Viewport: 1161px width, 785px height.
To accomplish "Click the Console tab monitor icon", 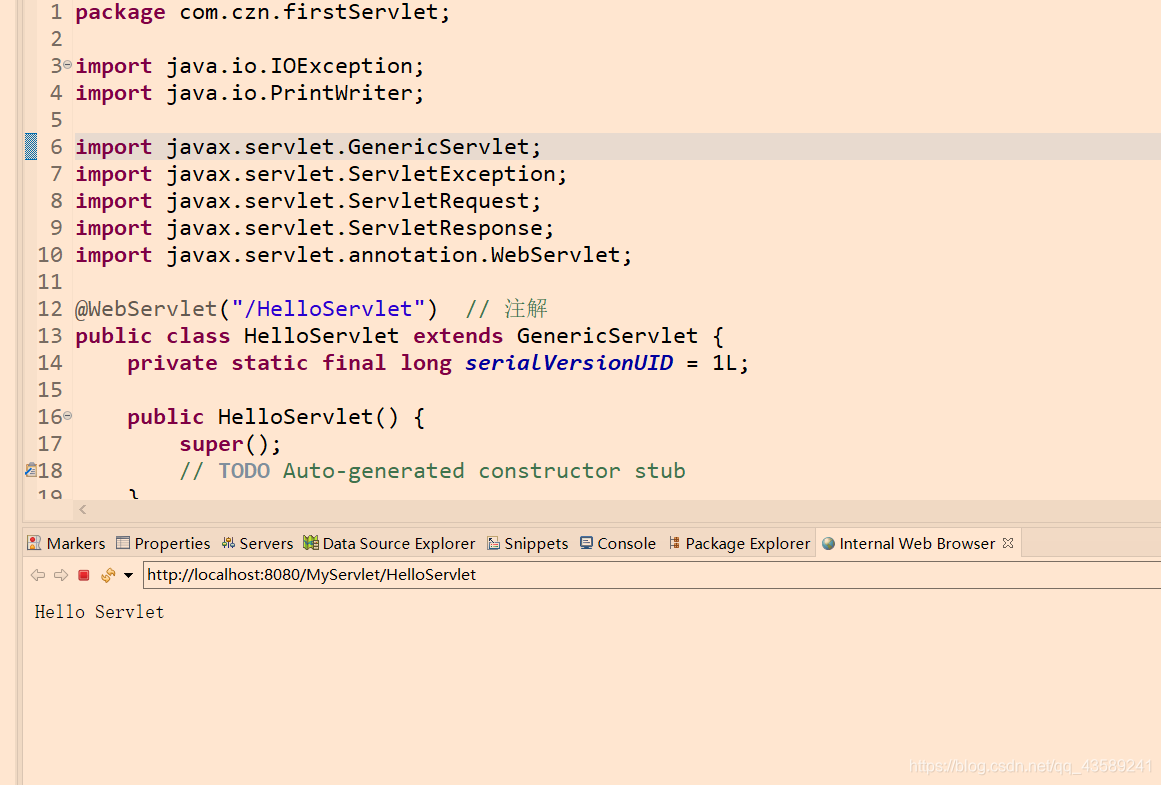I will pyautogui.click(x=586, y=543).
